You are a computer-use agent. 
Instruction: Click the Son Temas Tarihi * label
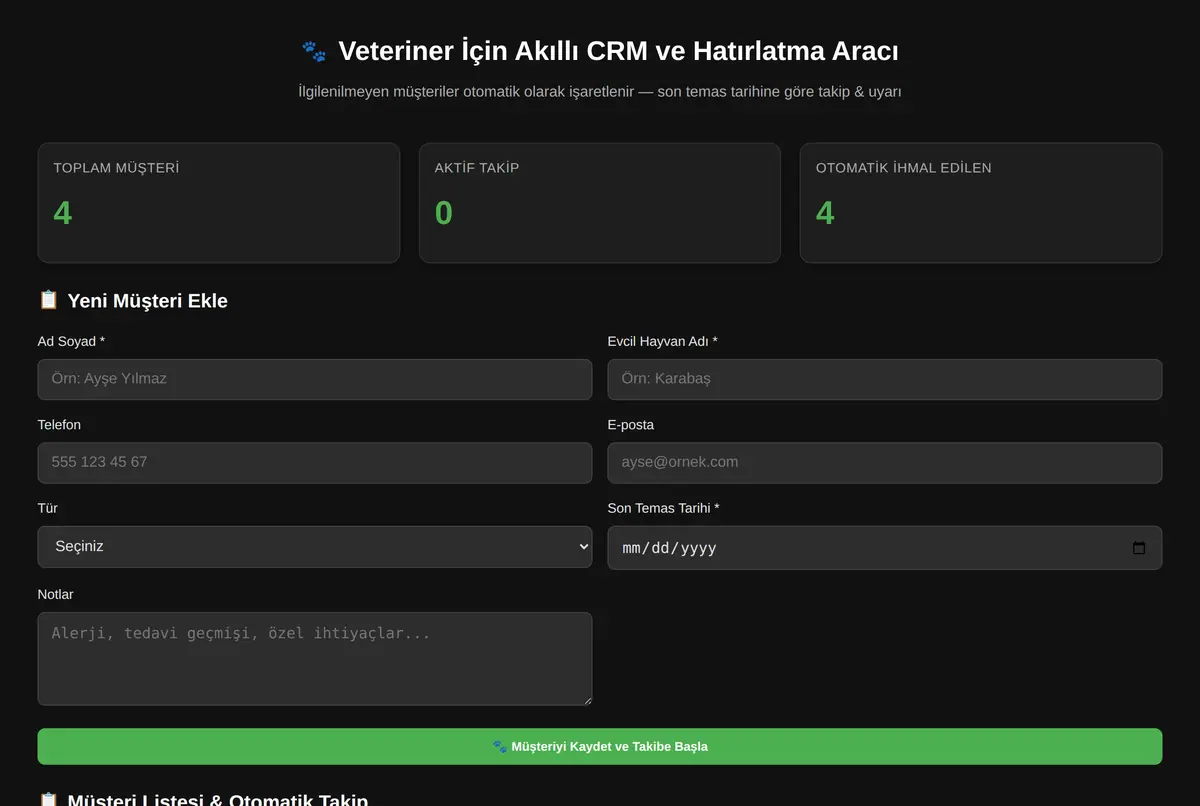[663, 508]
